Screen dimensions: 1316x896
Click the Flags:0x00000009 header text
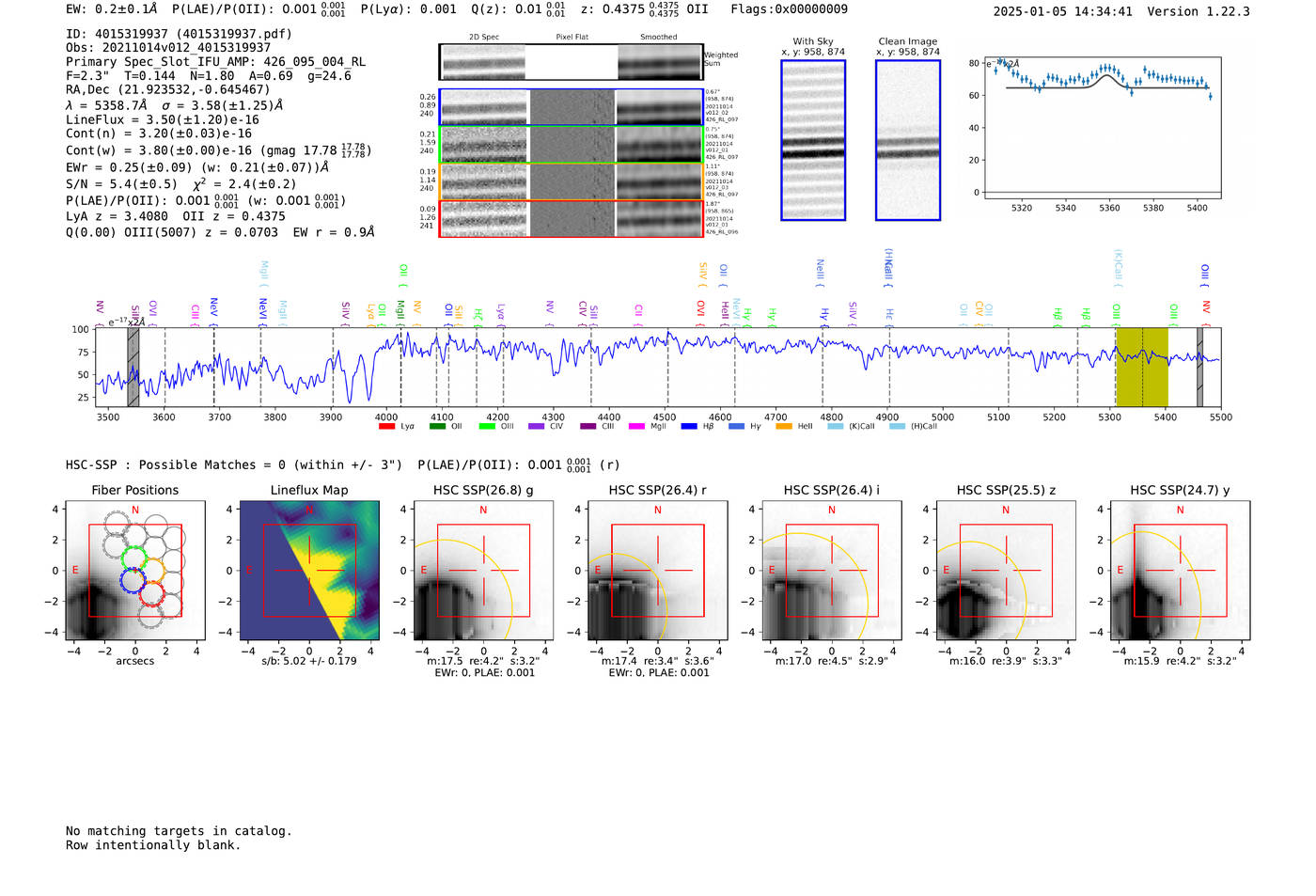pyautogui.click(x=789, y=9)
